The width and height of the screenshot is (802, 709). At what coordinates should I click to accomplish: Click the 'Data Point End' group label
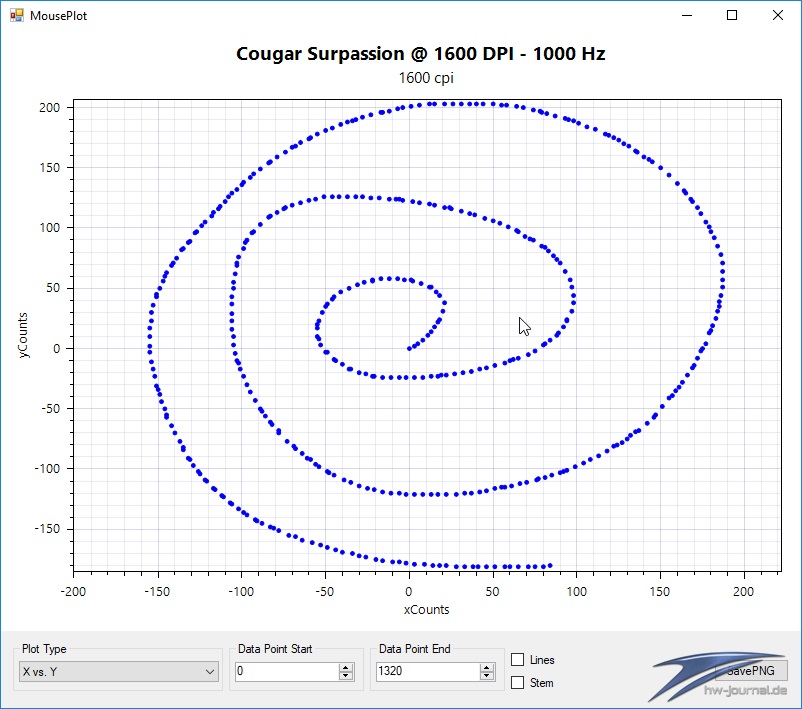click(415, 649)
